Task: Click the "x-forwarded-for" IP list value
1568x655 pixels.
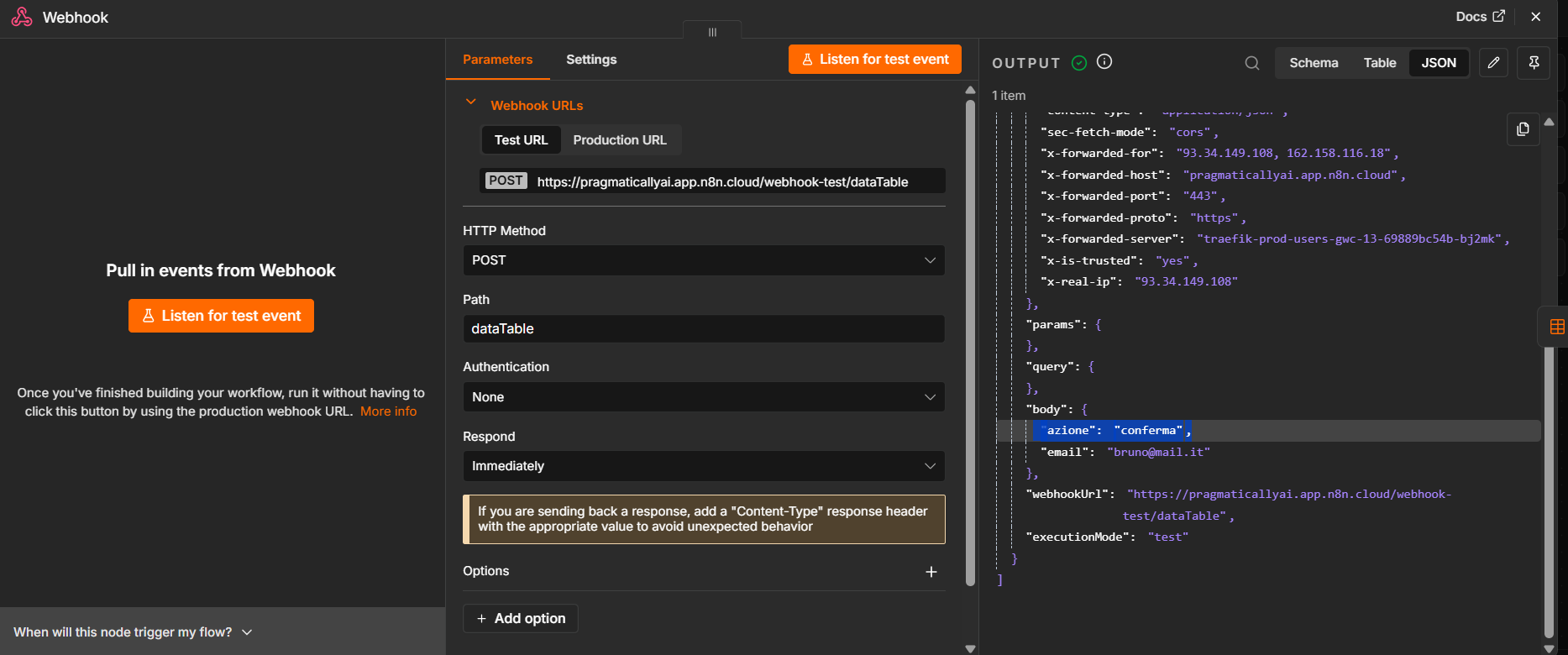Action: point(1284,153)
